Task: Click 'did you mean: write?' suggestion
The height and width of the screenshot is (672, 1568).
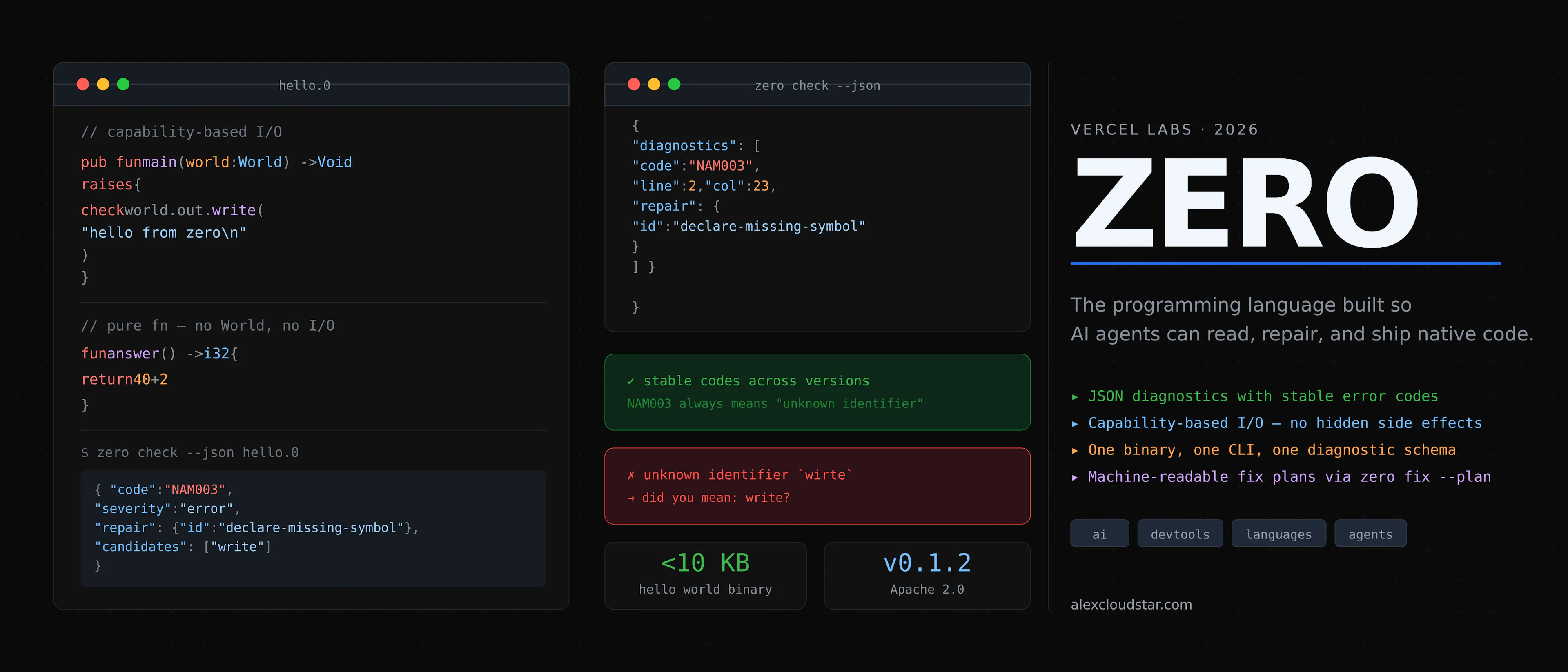Action: click(x=716, y=497)
